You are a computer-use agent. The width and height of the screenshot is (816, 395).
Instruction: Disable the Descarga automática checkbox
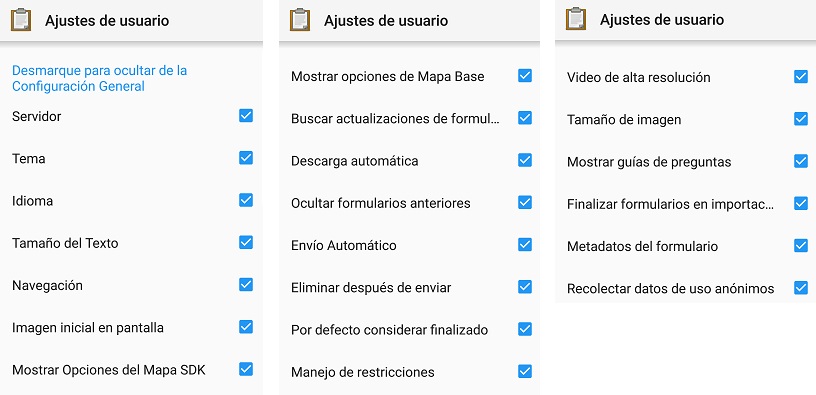tap(525, 160)
